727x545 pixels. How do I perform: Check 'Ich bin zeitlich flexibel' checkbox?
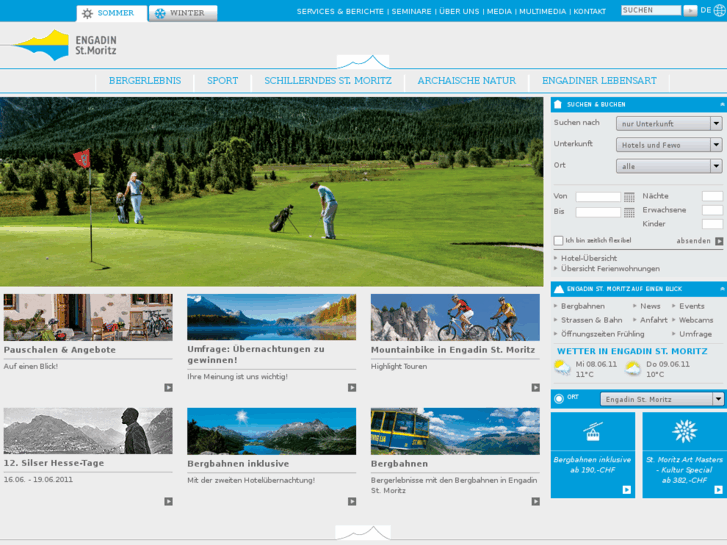click(558, 240)
